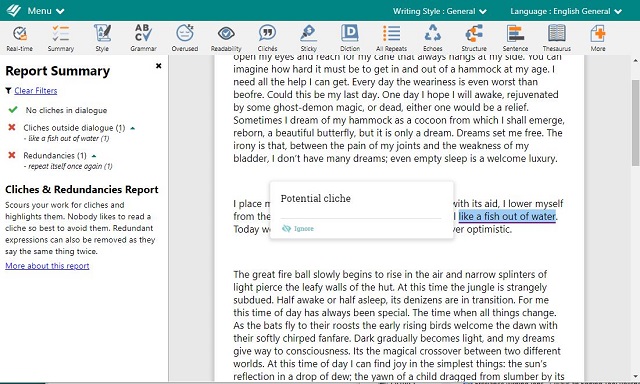Open the Language: English General dropdown
The width and height of the screenshot is (640, 384).
[566, 11]
